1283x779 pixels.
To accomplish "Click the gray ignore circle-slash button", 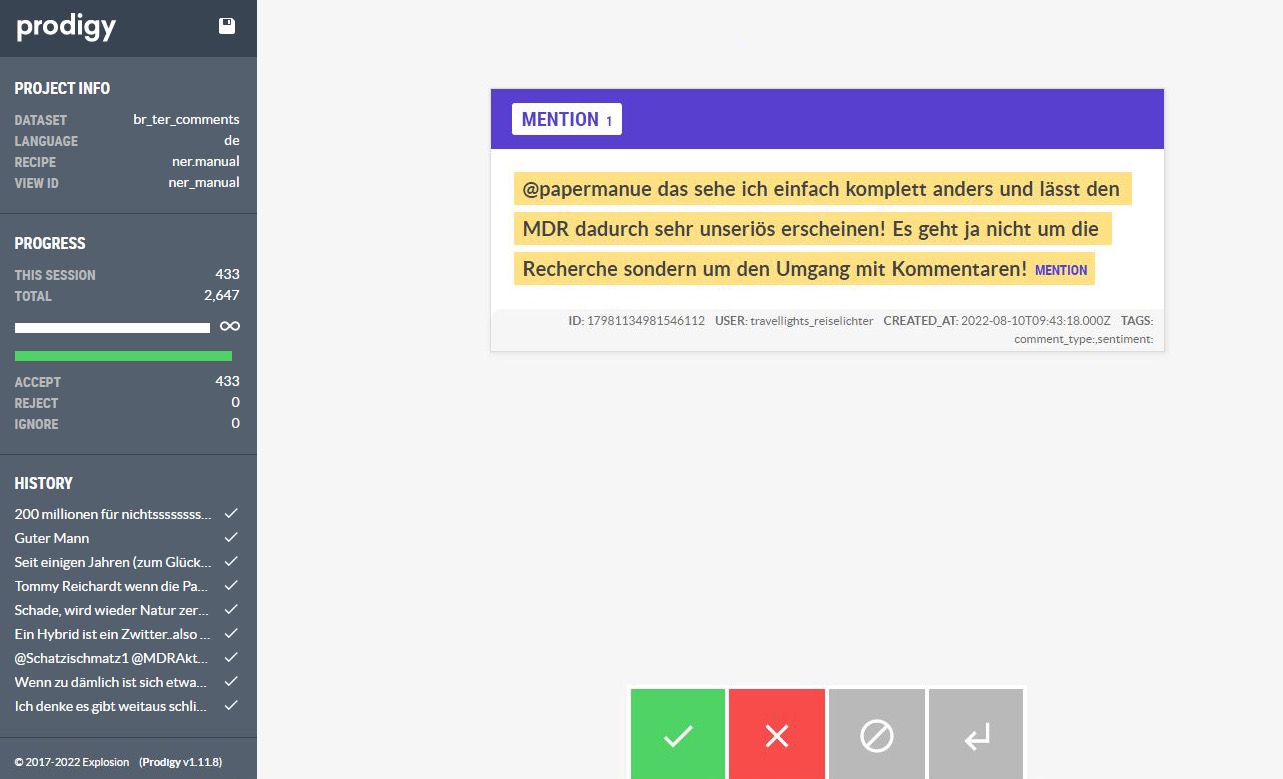I will (x=876, y=736).
